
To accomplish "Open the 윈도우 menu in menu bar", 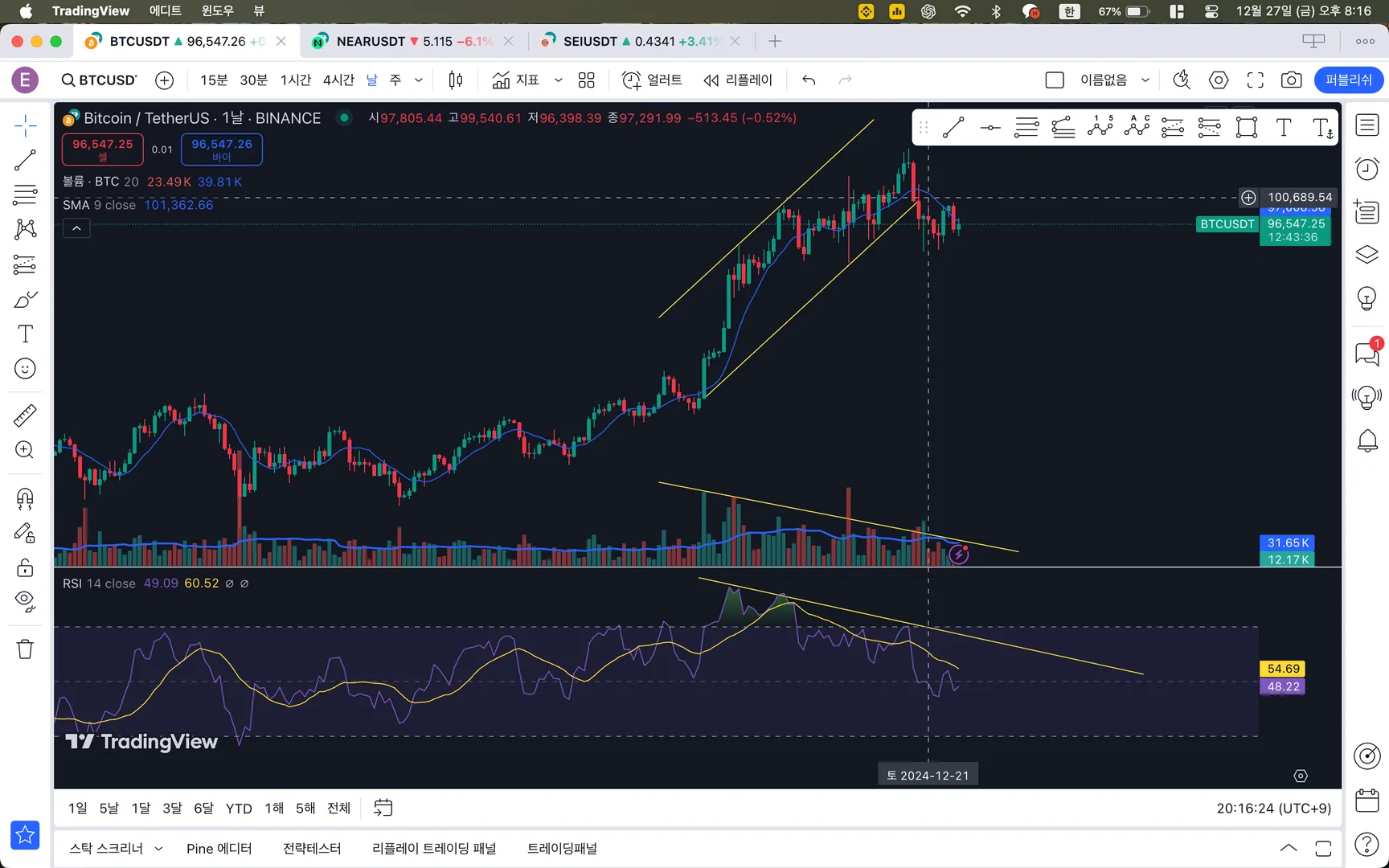I will pos(217,11).
